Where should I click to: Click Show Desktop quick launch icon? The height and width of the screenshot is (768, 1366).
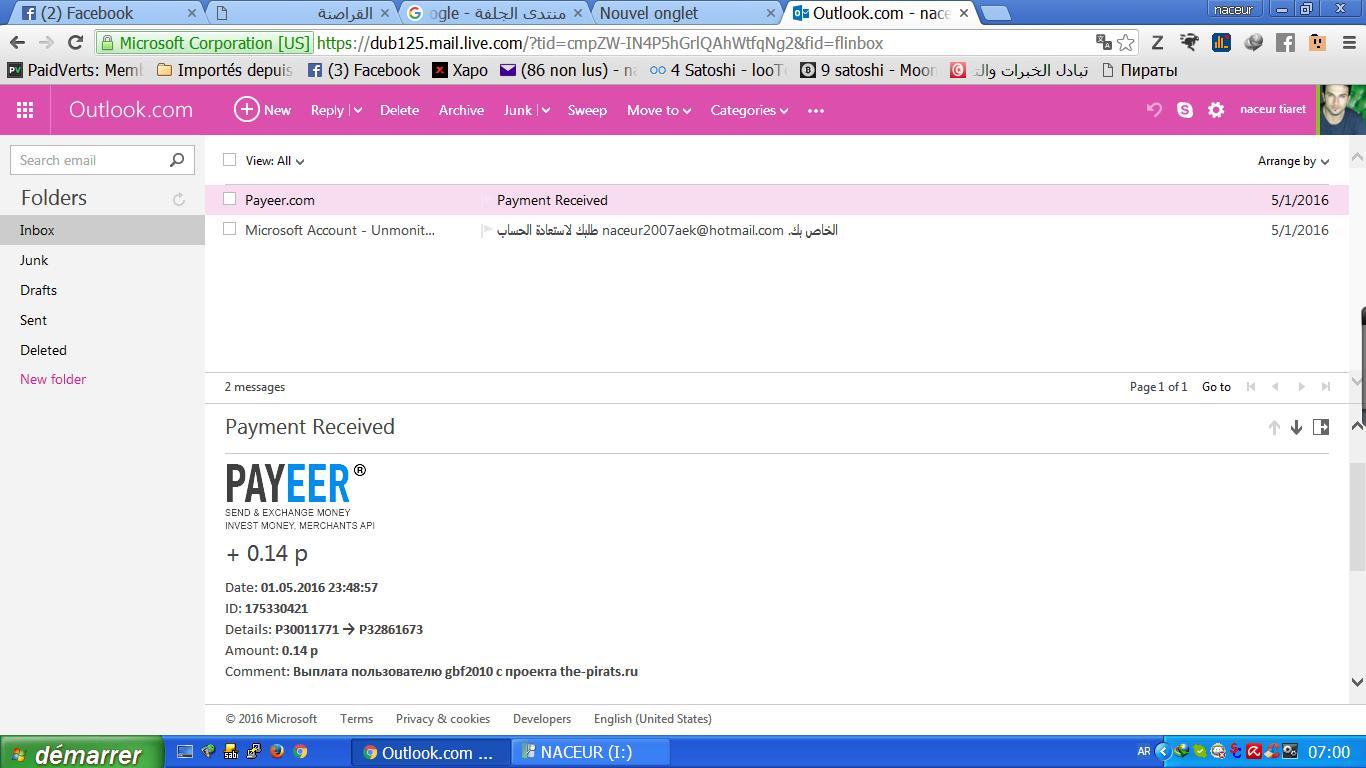(x=185, y=752)
